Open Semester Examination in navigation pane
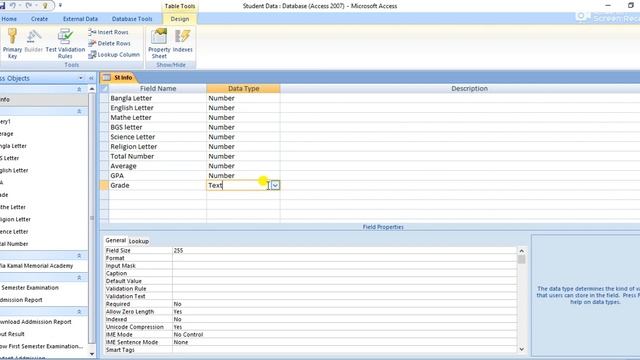This screenshot has width=640, height=360. [30, 288]
